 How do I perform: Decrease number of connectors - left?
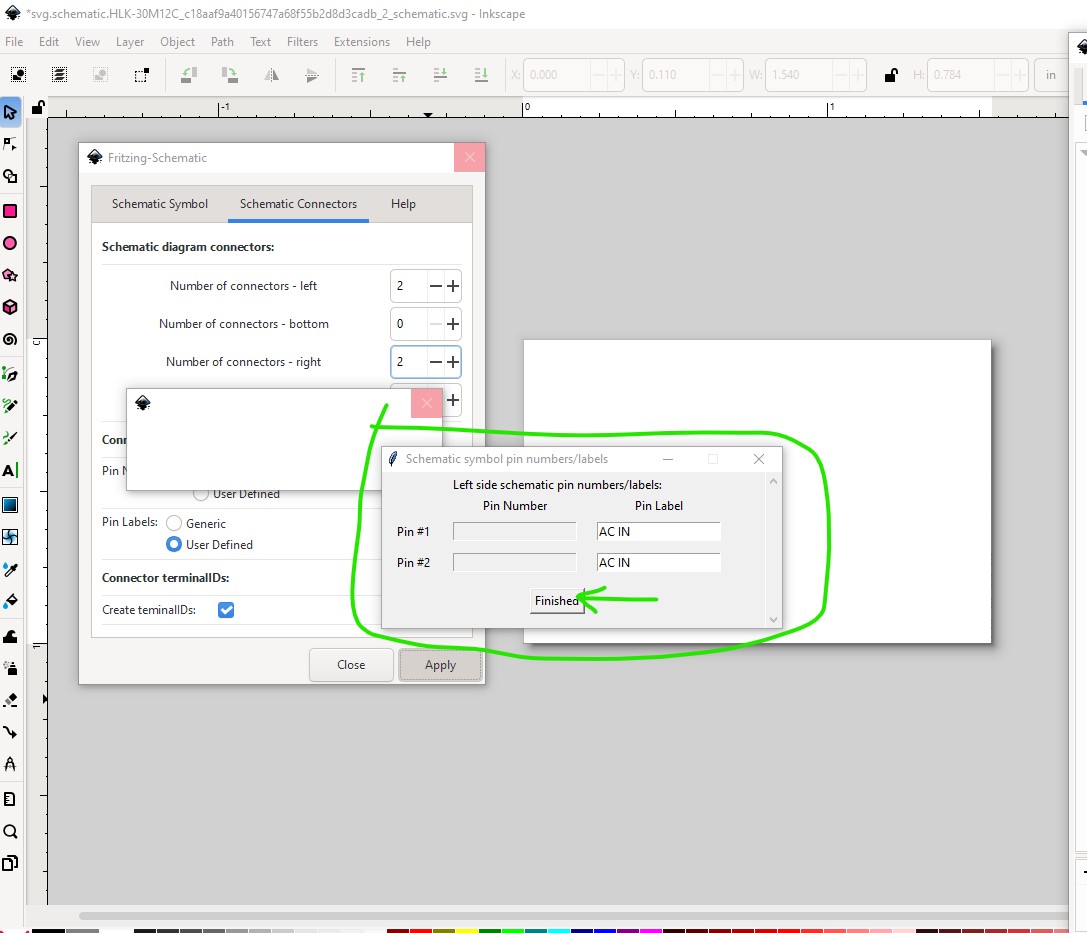pyautogui.click(x=435, y=286)
